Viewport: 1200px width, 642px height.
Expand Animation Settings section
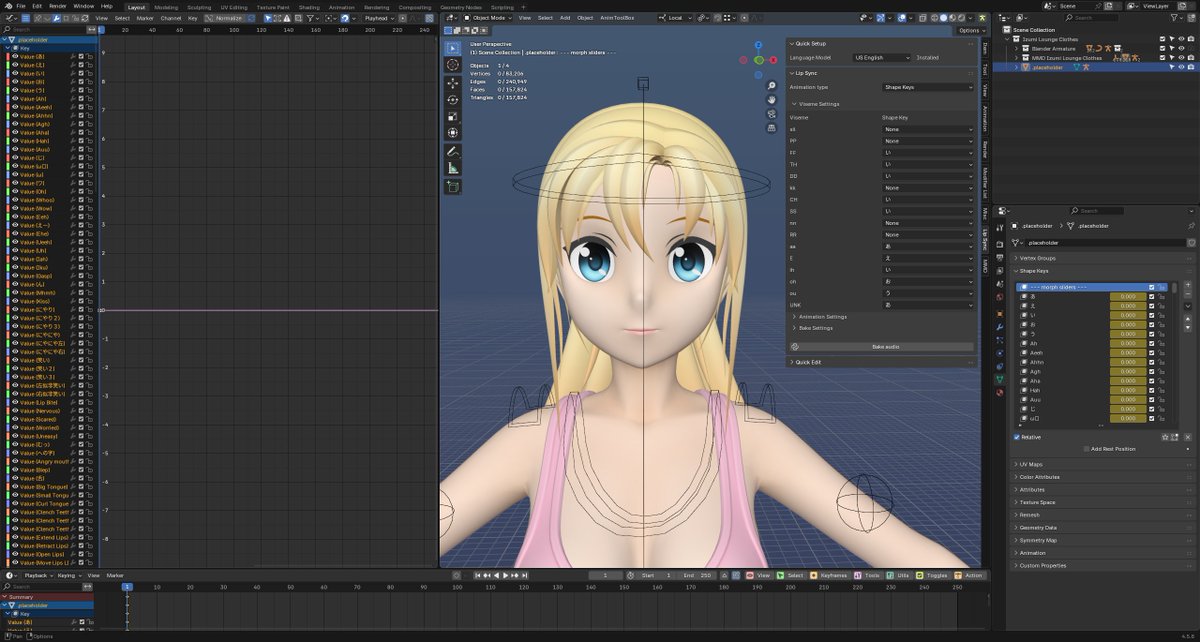tap(822, 317)
